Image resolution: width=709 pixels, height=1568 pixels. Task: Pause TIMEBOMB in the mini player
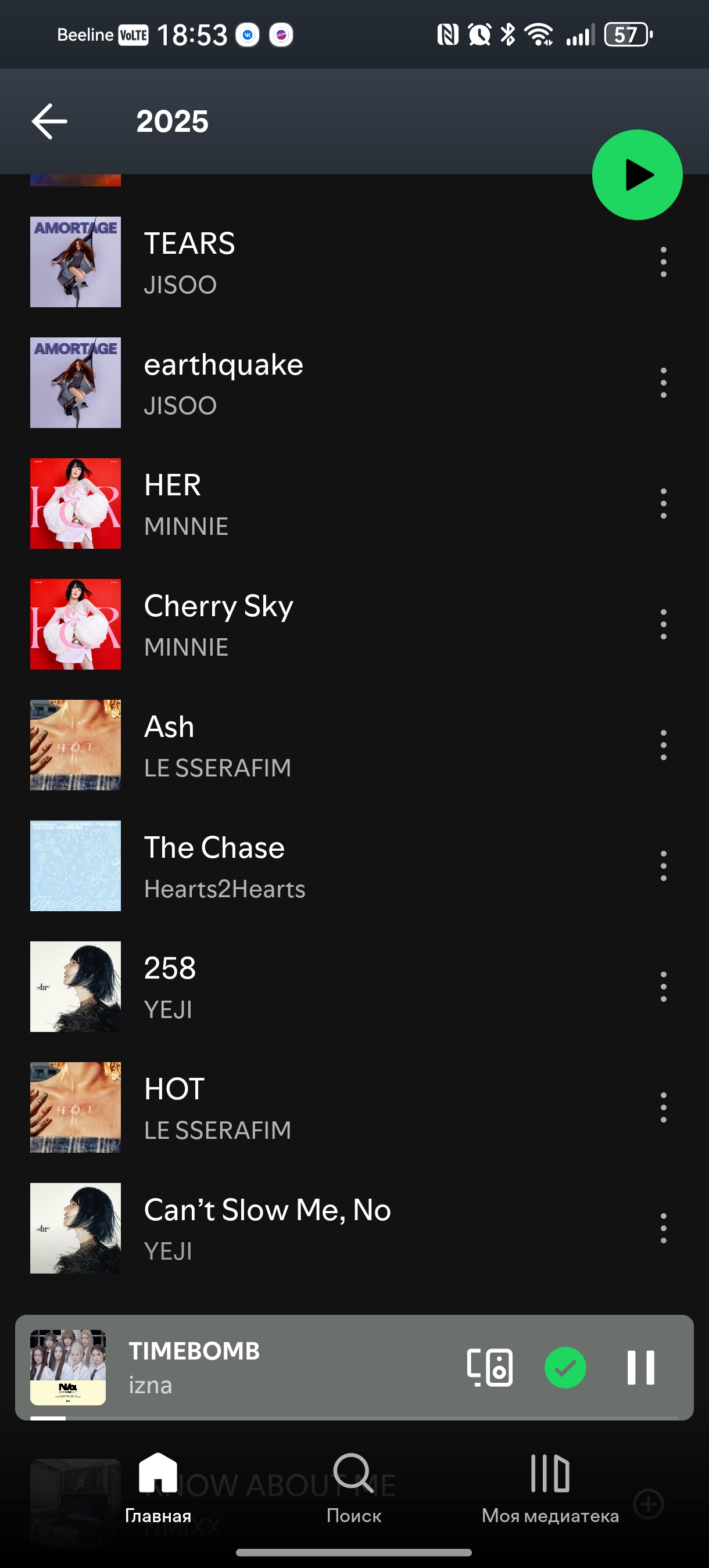click(x=641, y=1367)
